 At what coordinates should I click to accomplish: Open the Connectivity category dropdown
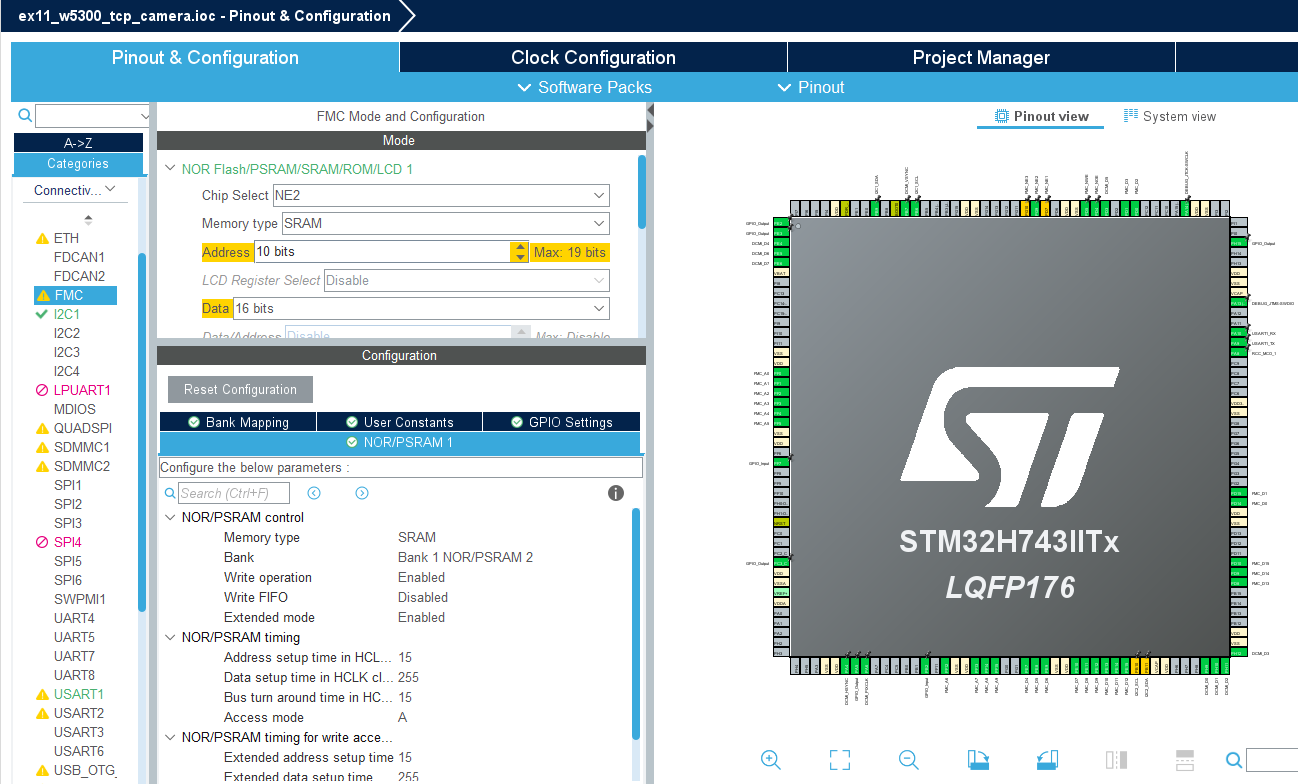109,190
